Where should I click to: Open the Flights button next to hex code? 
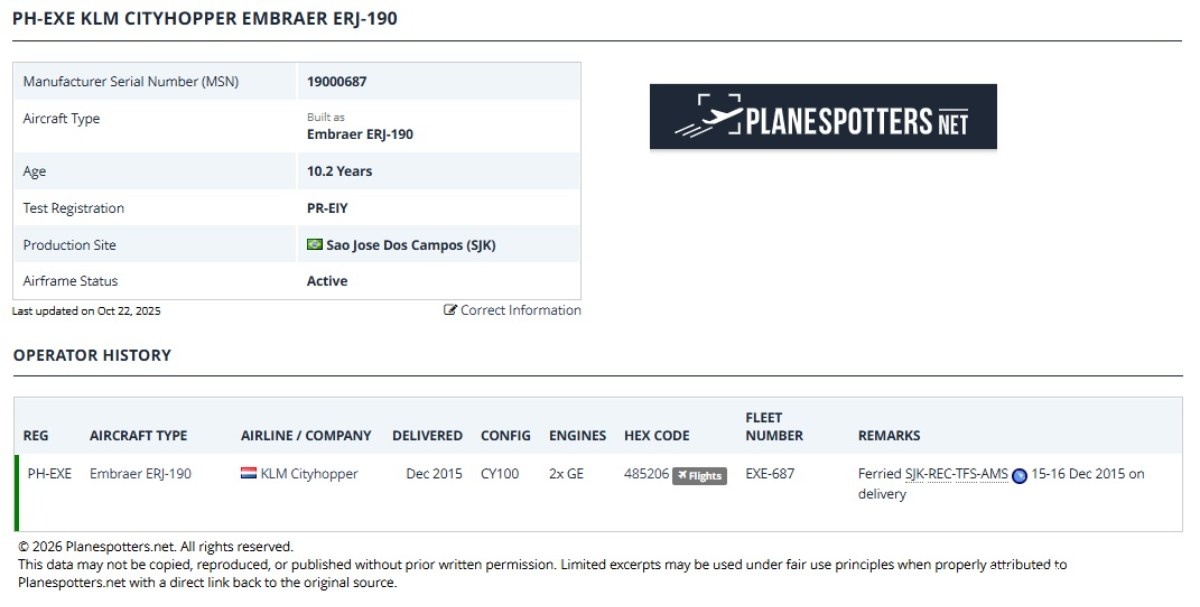(700, 476)
